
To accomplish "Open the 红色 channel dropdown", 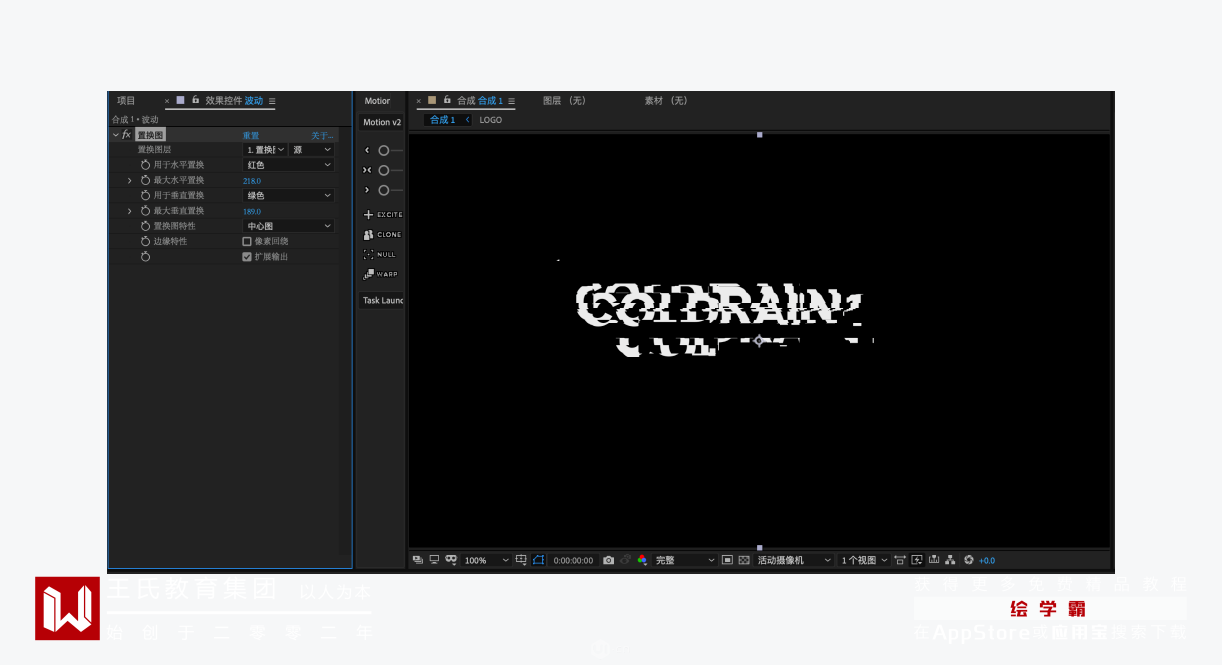I will click(x=289, y=165).
